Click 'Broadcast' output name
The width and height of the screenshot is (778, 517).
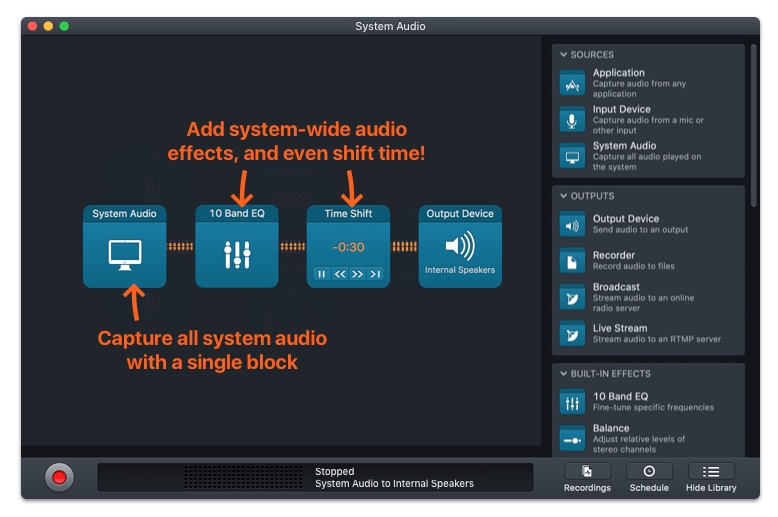(x=616, y=287)
